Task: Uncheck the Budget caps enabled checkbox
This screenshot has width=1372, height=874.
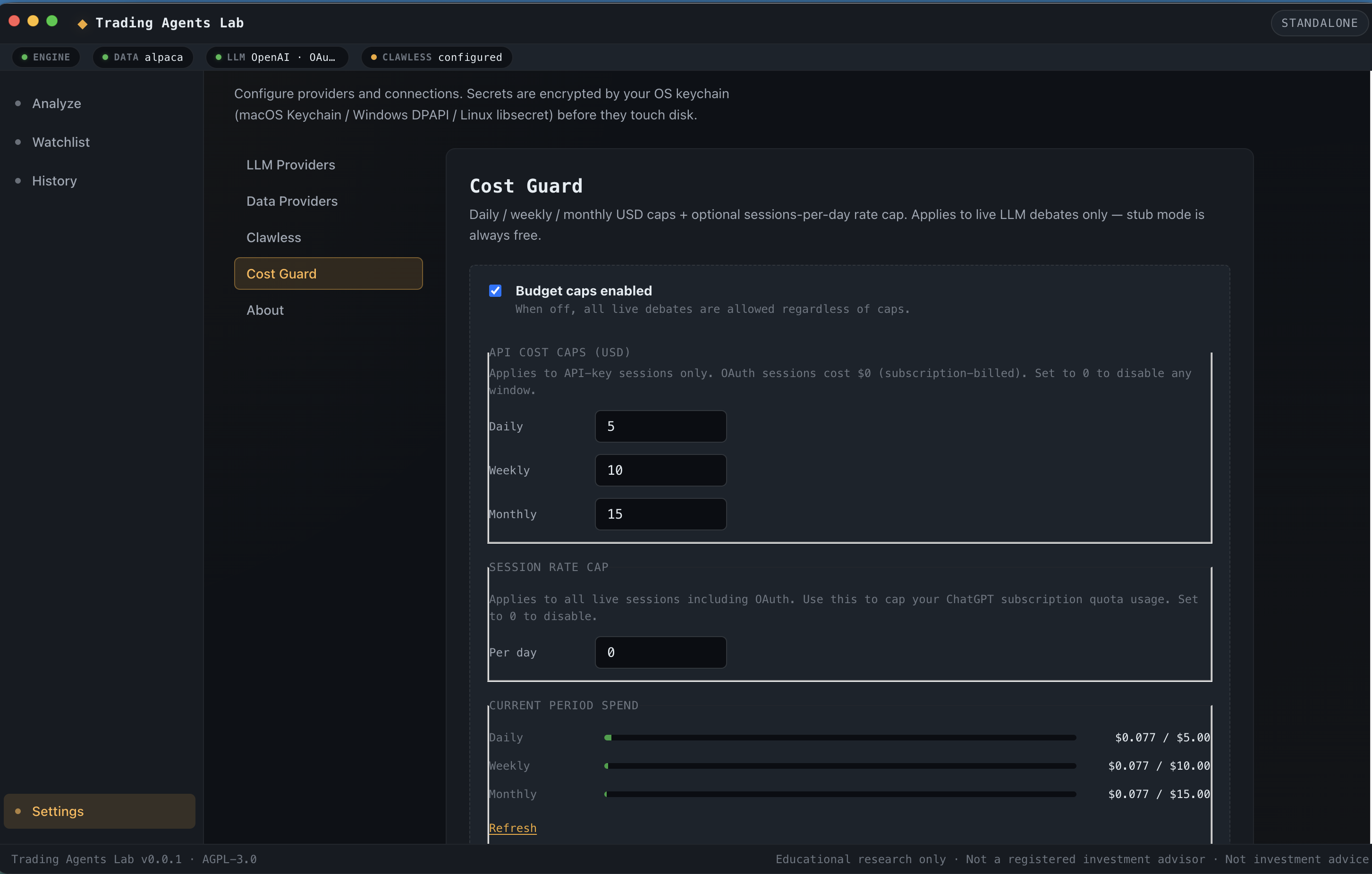Action: pos(495,290)
